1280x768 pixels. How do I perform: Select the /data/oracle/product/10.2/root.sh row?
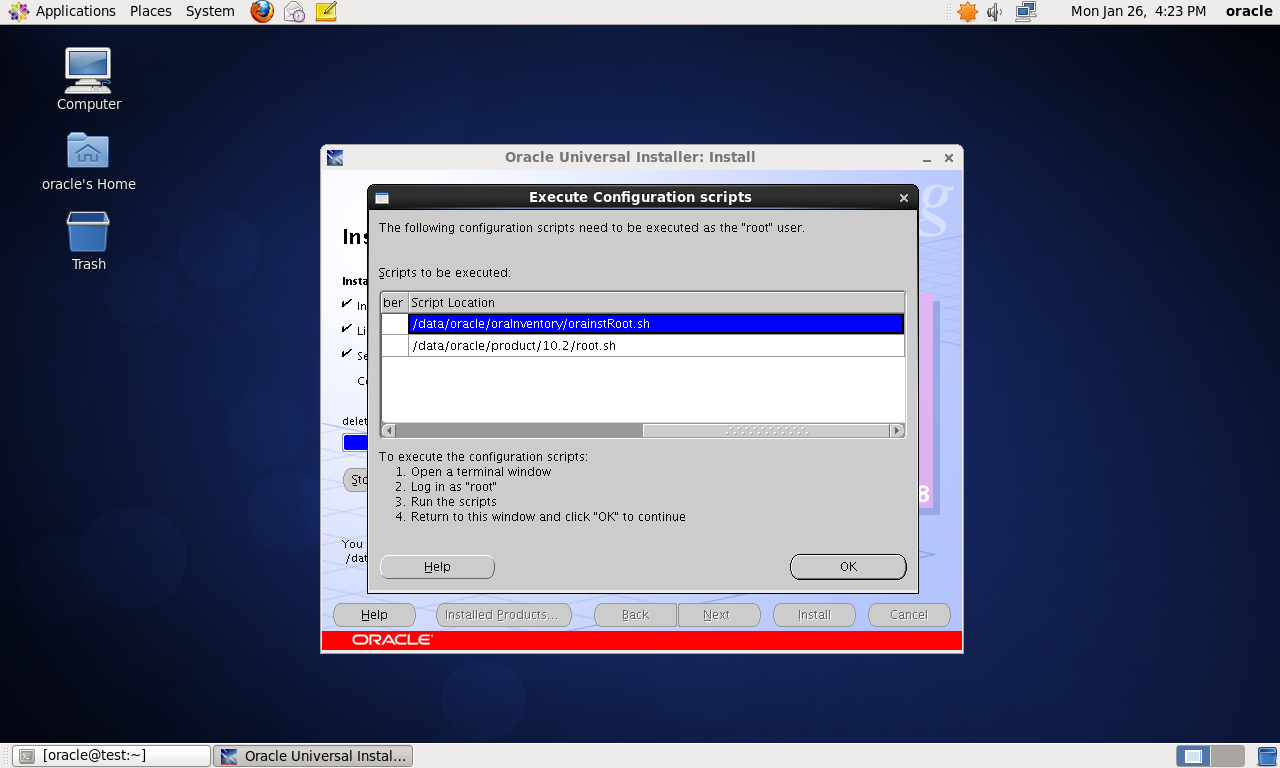click(x=642, y=346)
